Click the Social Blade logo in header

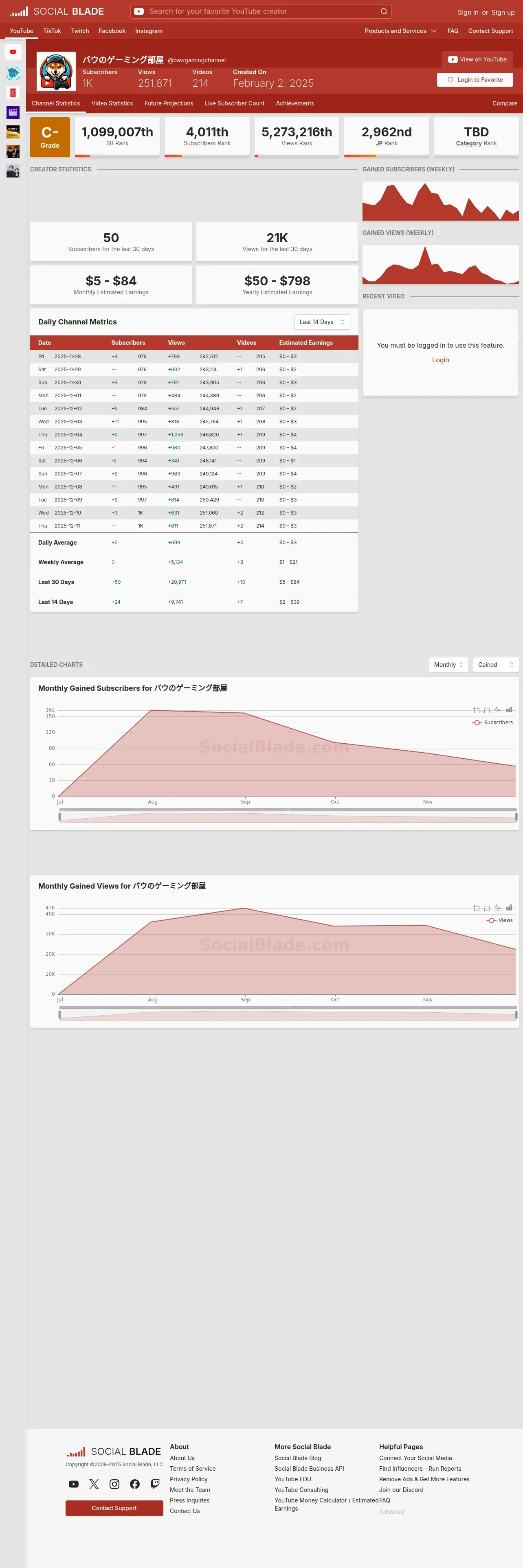tap(57, 11)
